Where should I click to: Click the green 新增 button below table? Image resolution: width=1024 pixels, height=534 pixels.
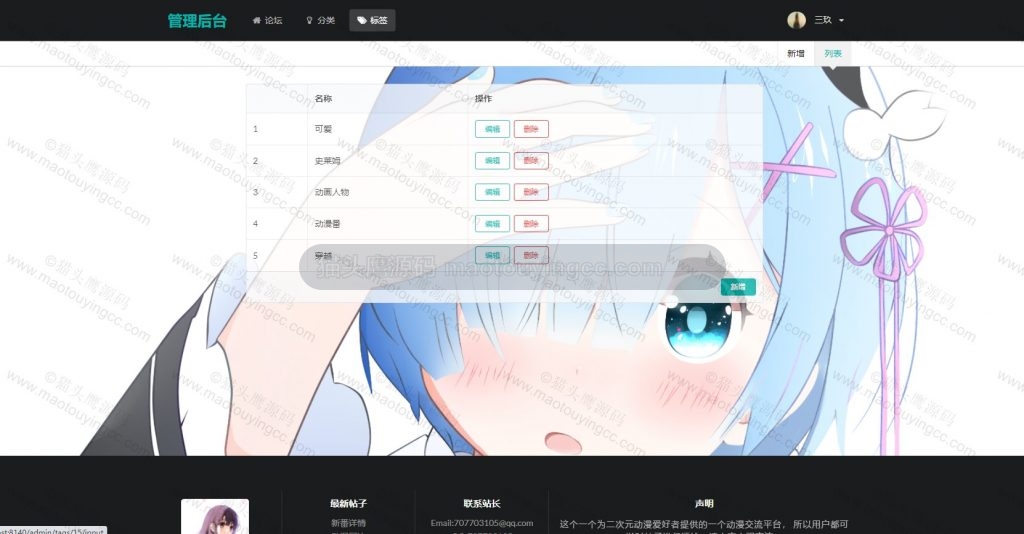[x=738, y=287]
